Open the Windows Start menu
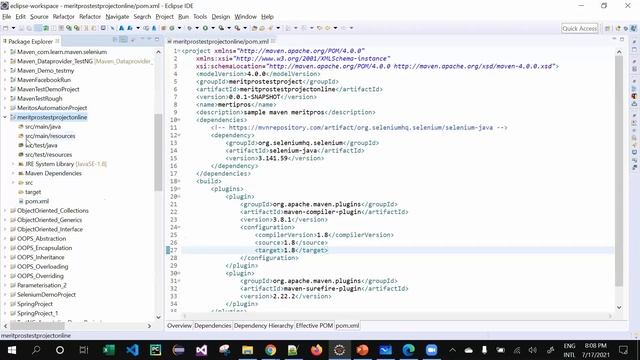 [11, 350]
